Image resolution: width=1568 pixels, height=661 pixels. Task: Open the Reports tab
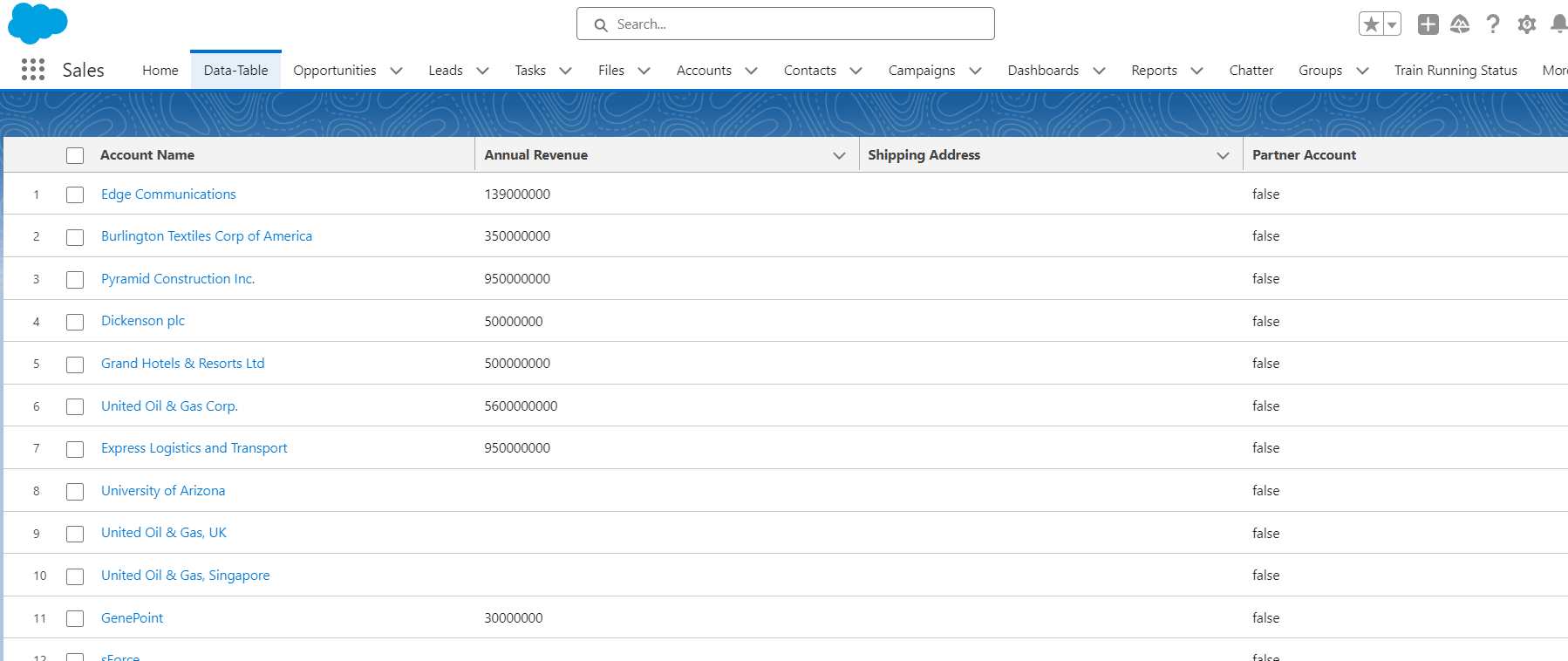point(1154,71)
